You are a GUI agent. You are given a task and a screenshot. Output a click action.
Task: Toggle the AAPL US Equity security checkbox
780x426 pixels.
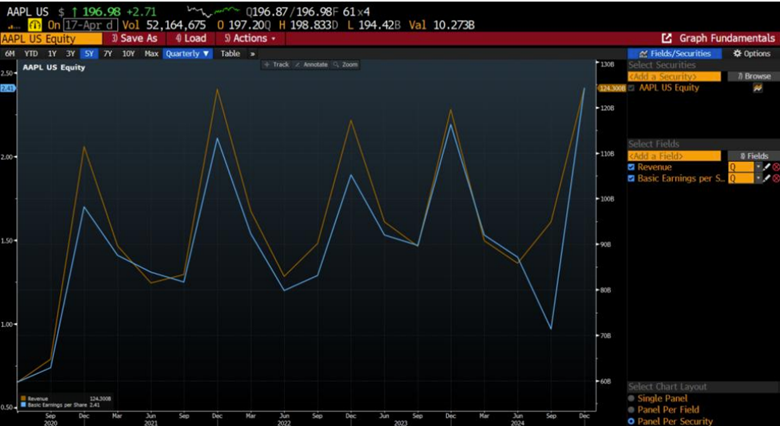pos(631,88)
